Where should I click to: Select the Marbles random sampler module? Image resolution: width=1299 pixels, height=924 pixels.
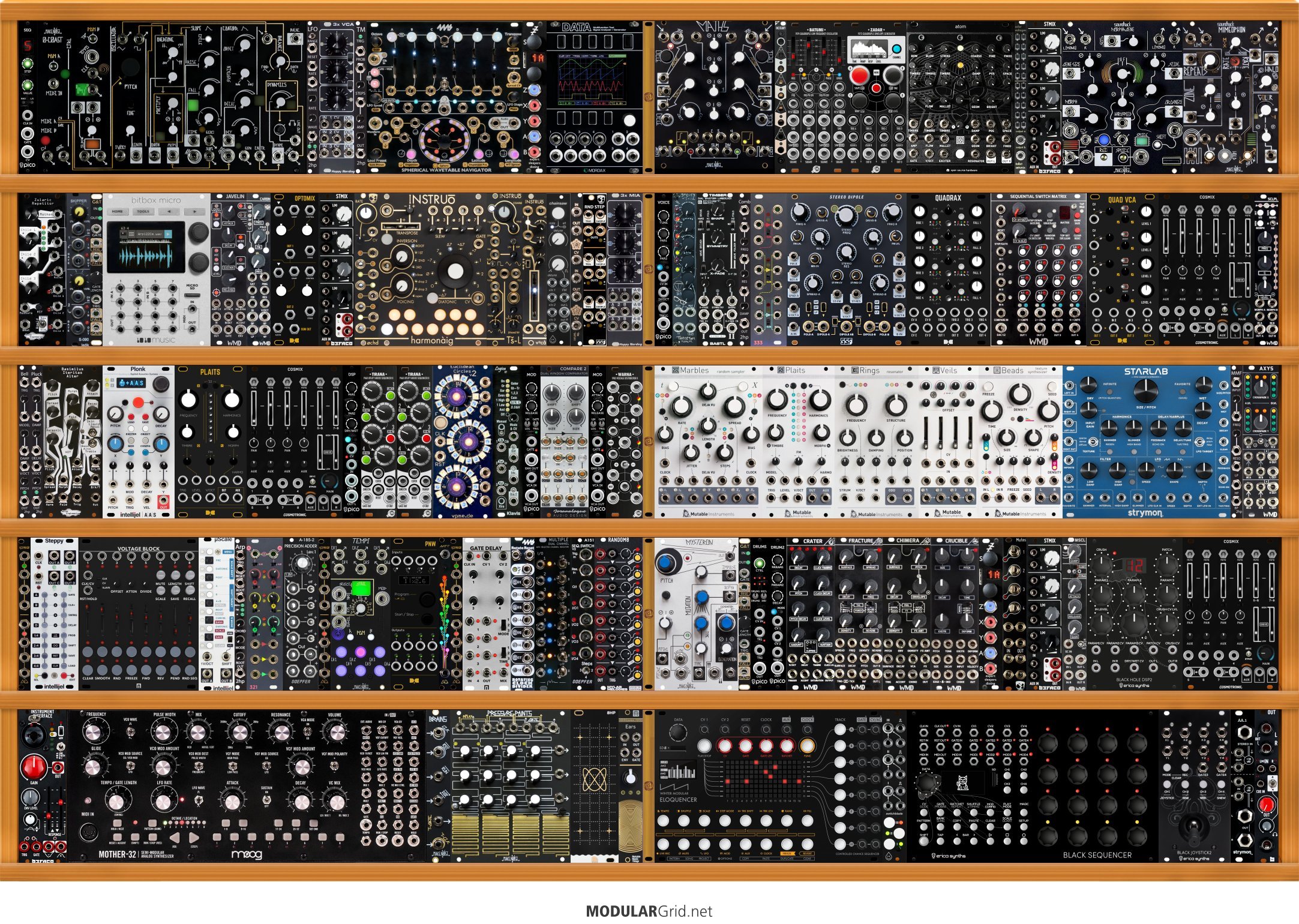point(708,442)
